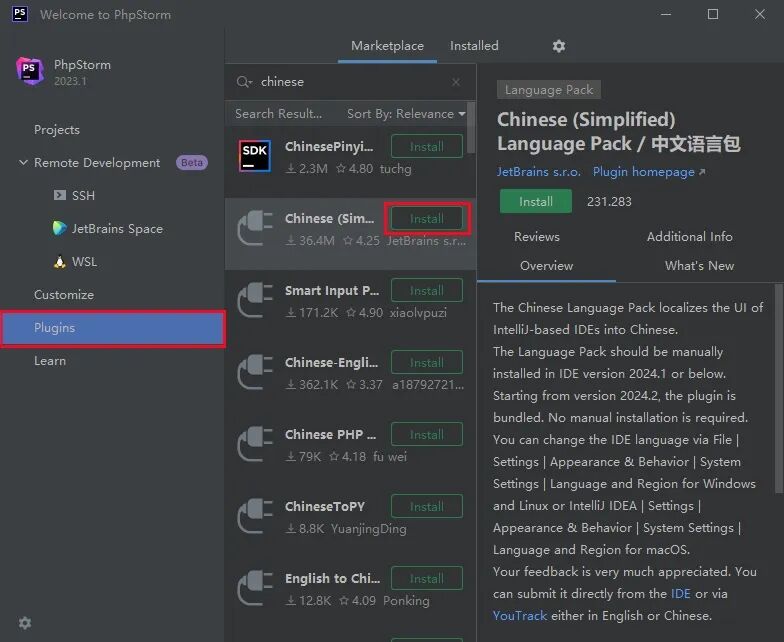784x642 pixels.
Task: Click the WSL penguin icon
Action: coord(60,262)
